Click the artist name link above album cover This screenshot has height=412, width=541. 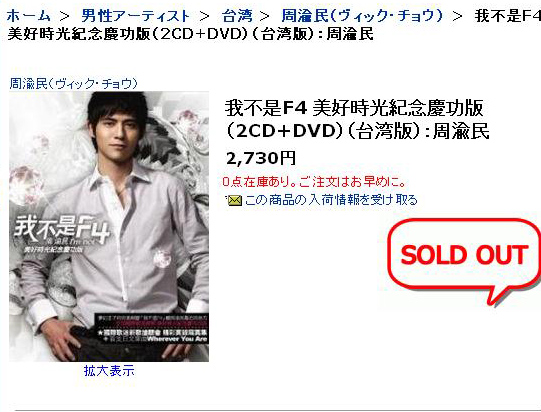click(x=73, y=84)
